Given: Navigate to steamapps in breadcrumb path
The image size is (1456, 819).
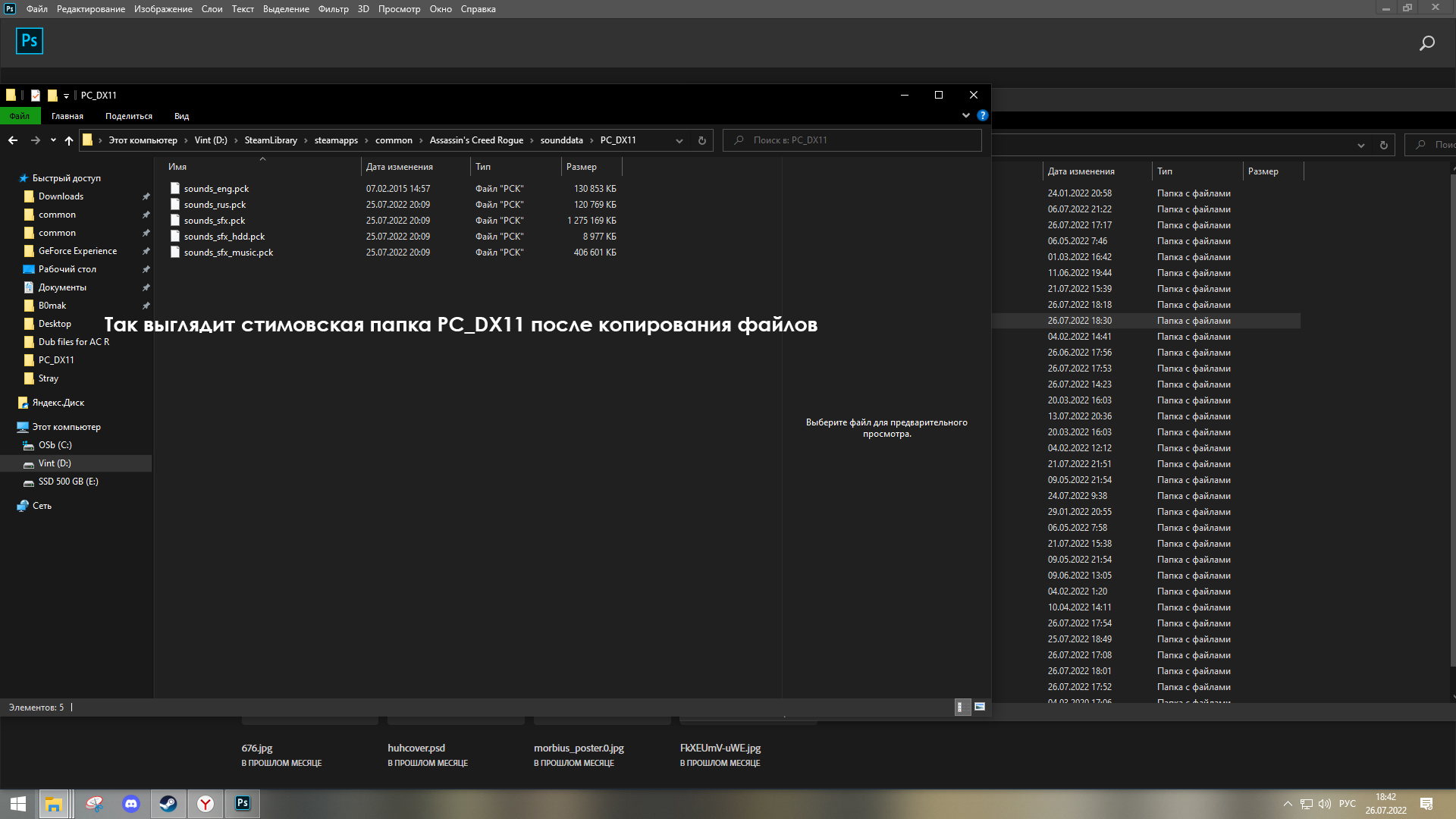Looking at the screenshot, I should 336,140.
